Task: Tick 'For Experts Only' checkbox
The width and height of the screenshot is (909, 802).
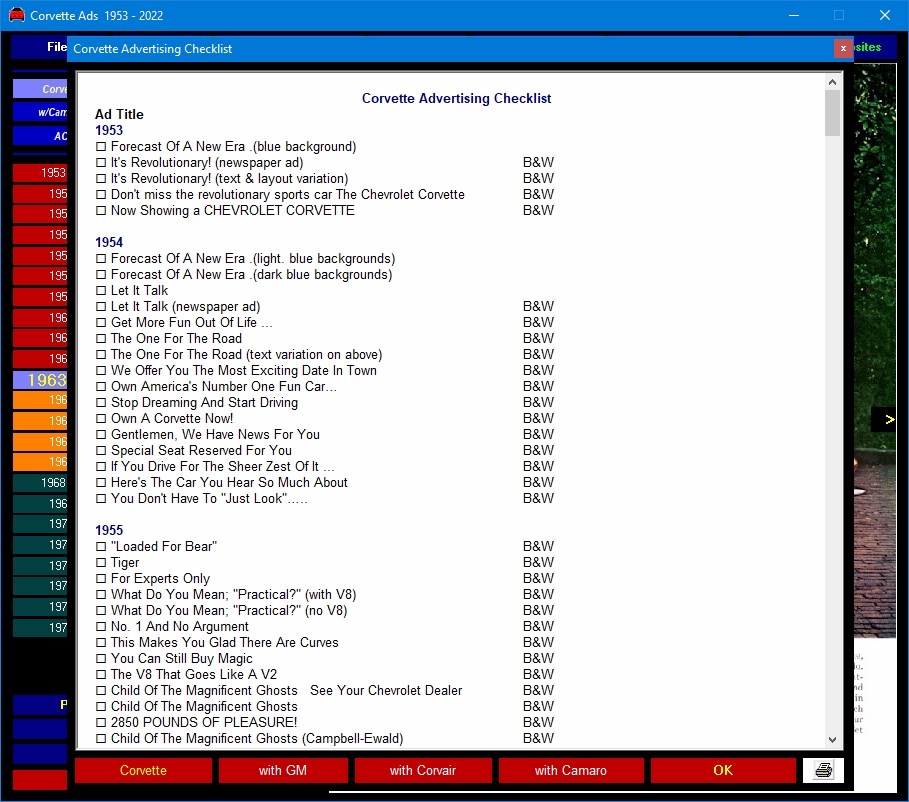Action: tap(101, 579)
